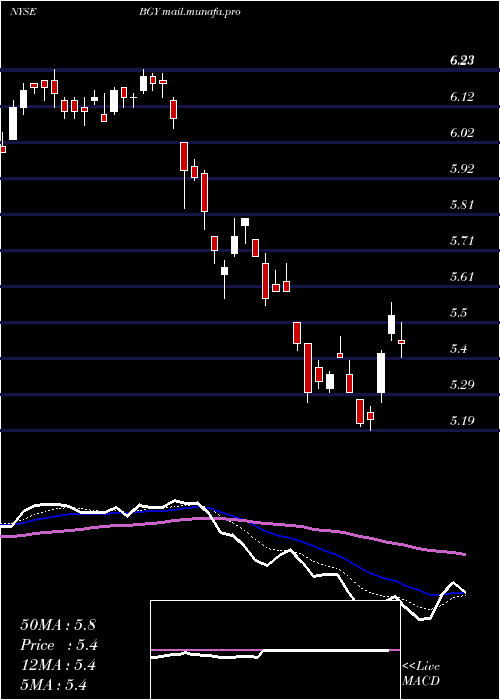Click the 50MA : 5.8 readout
The height and width of the screenshot is (700, 500).
[x=58, y=625]
